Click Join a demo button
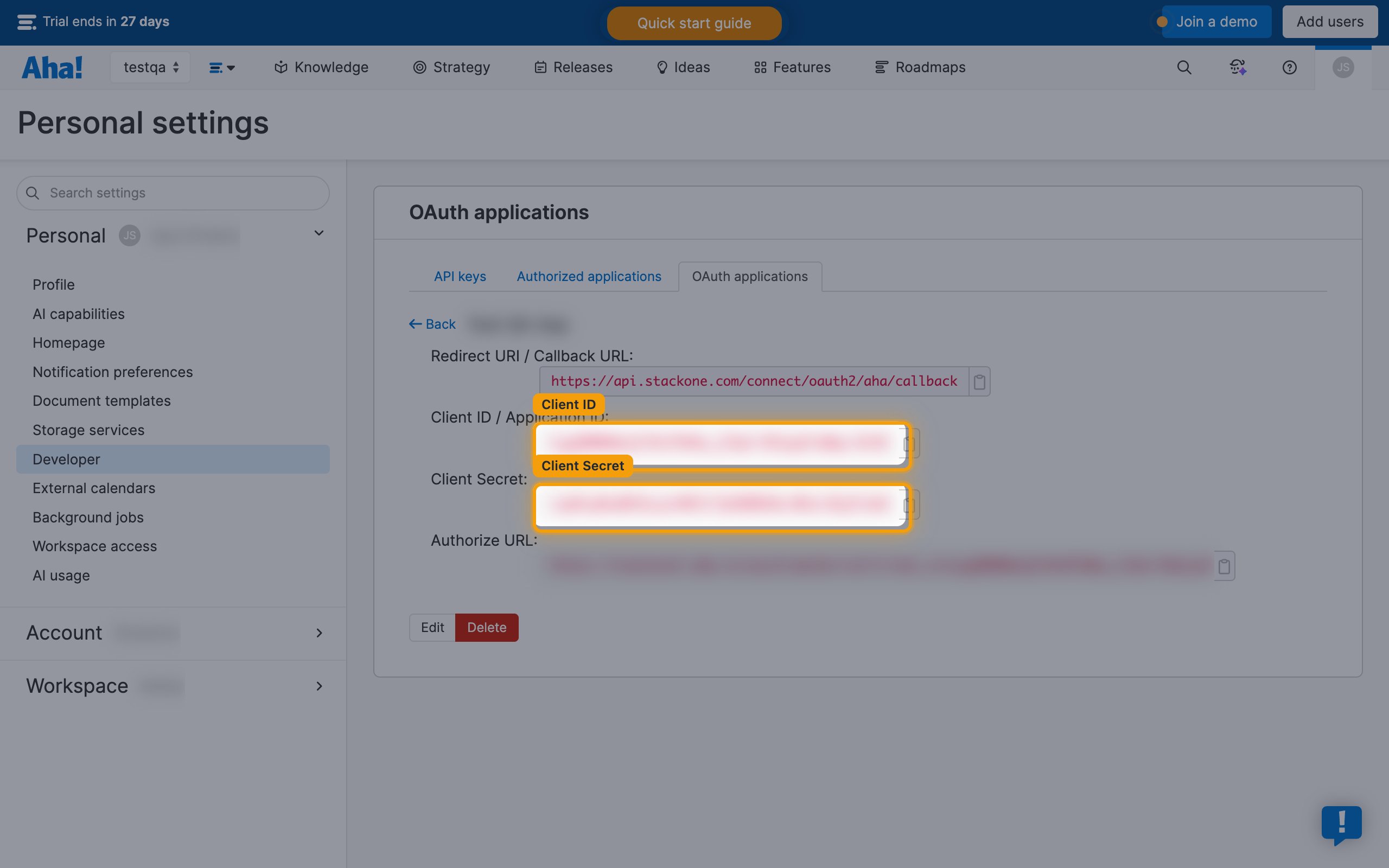The height and width of the screenshot is (868, 1389). click(1216, 22)
